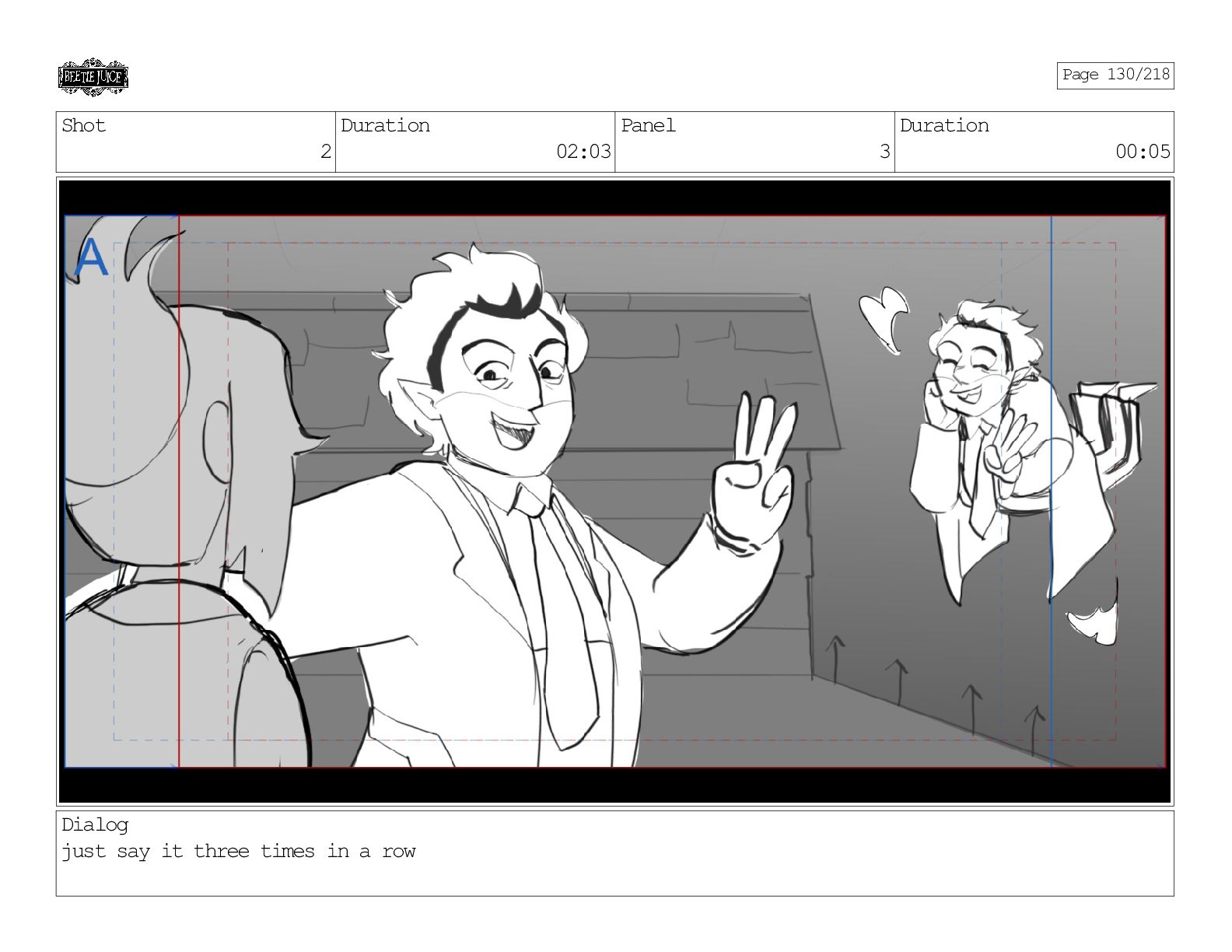Click the Panel label
The width and height of the screenshot is (1232, 952).
click(648, 126)
